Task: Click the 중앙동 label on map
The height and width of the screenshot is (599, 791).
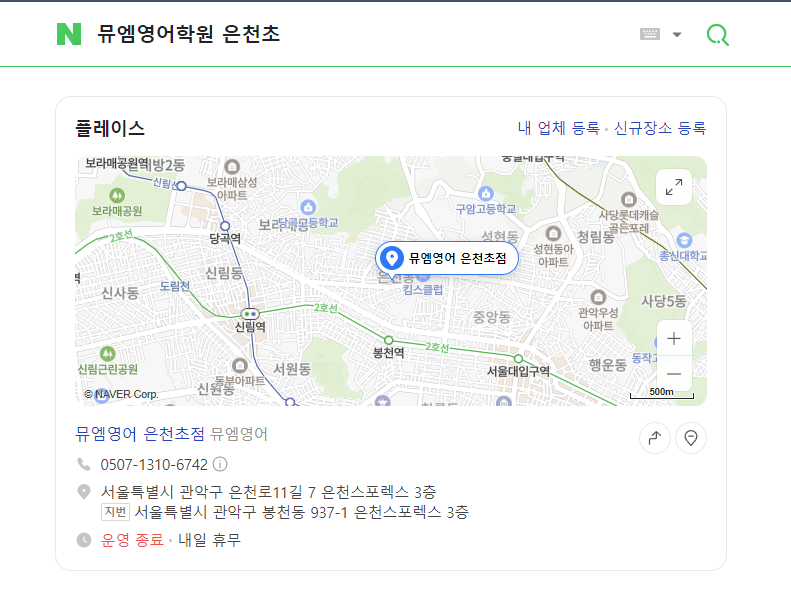Action: [x=491, y=317]
